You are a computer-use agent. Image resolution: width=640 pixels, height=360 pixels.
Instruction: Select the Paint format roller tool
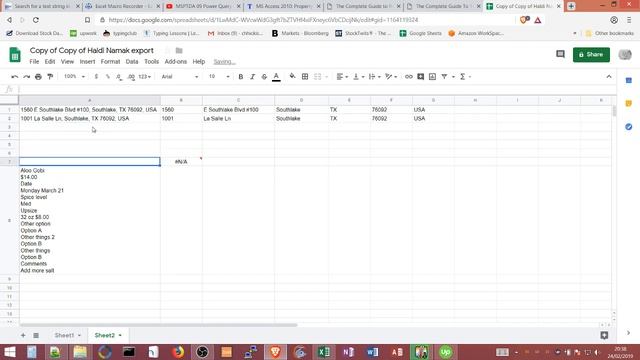tap(50, 77)
